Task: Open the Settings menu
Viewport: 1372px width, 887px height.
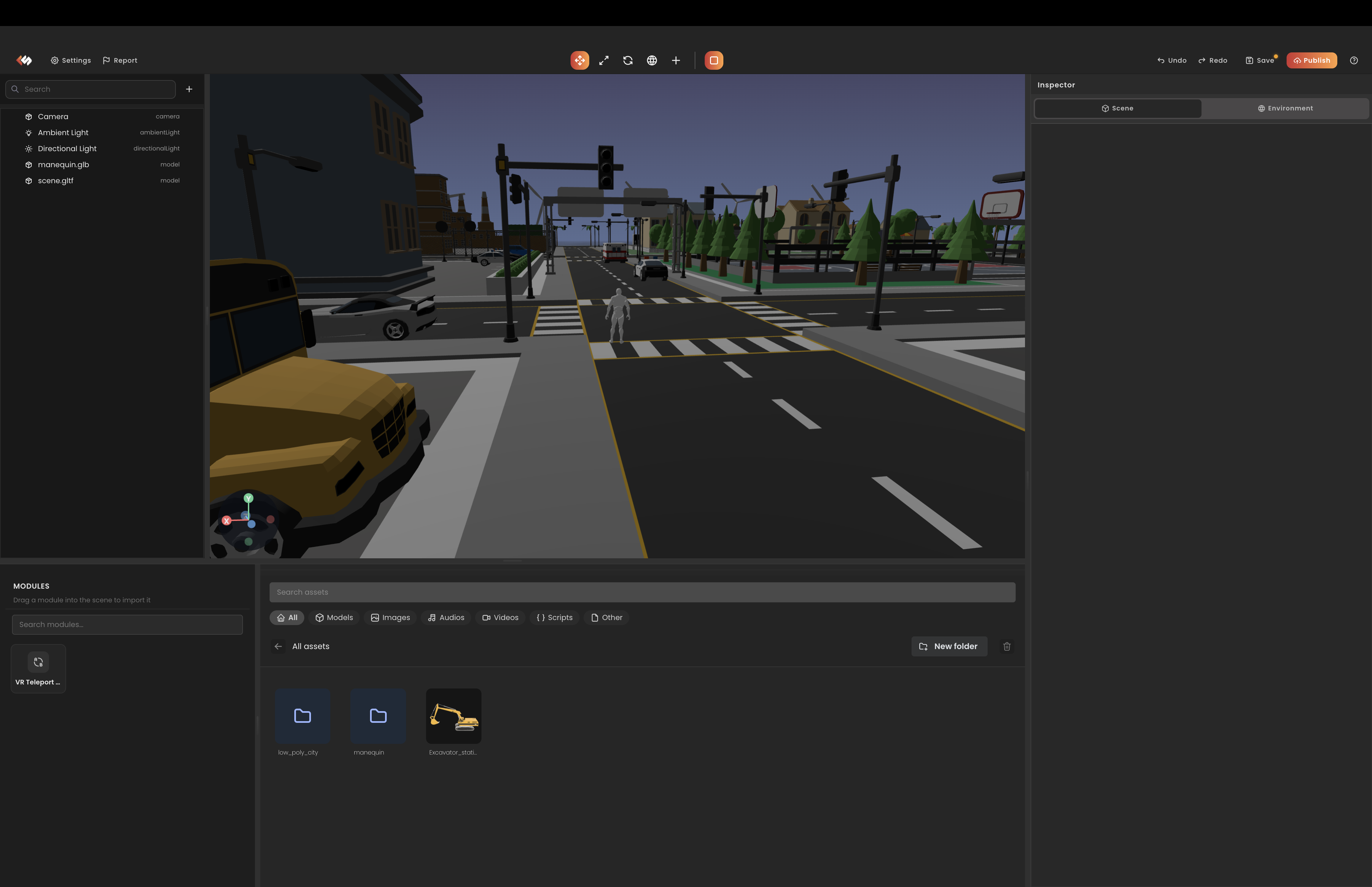Action: coord(70,60)
